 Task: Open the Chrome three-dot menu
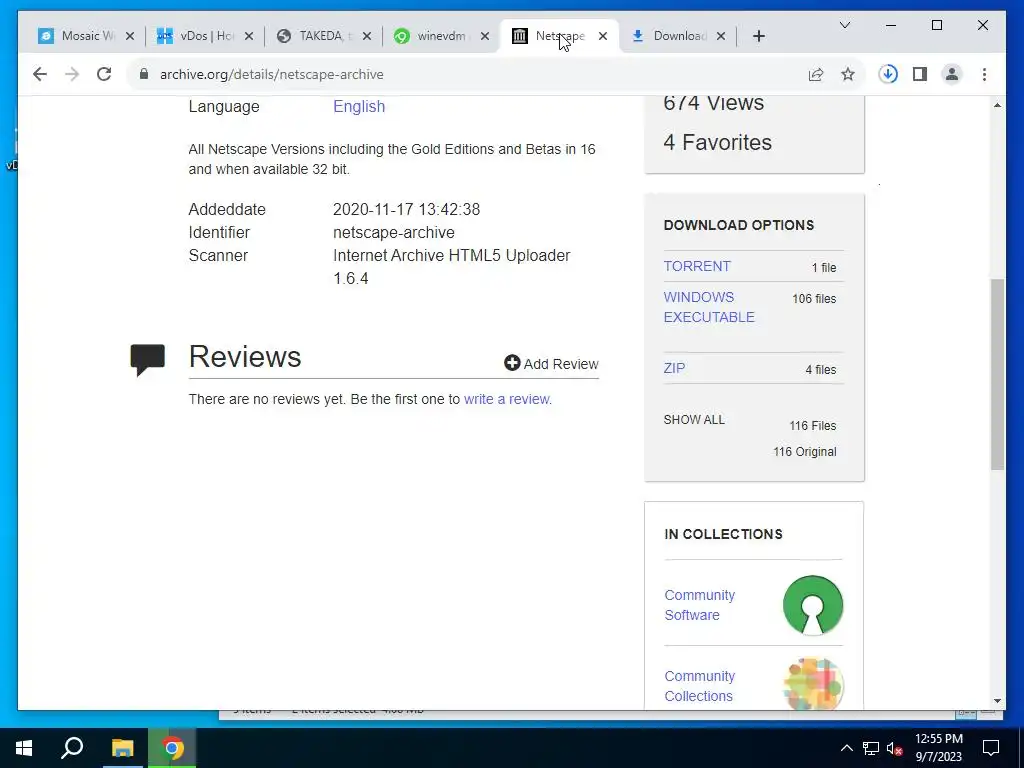click(x=984, y=74)
